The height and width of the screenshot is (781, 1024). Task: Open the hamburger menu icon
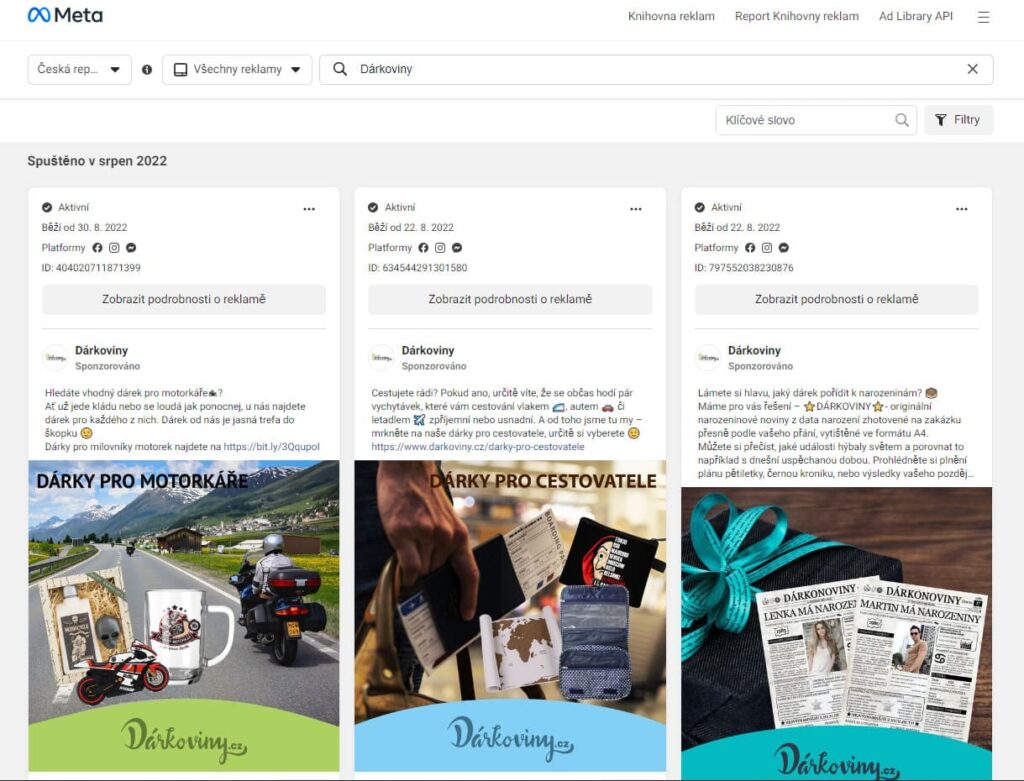tap(983, 17)
